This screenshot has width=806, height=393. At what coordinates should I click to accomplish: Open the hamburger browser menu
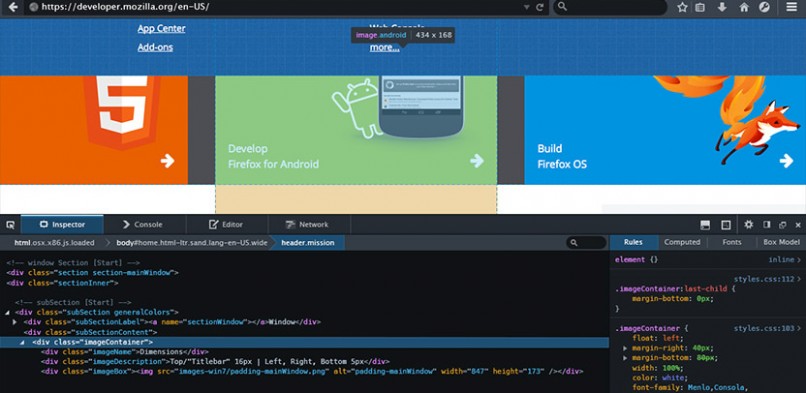pos(792,7)
